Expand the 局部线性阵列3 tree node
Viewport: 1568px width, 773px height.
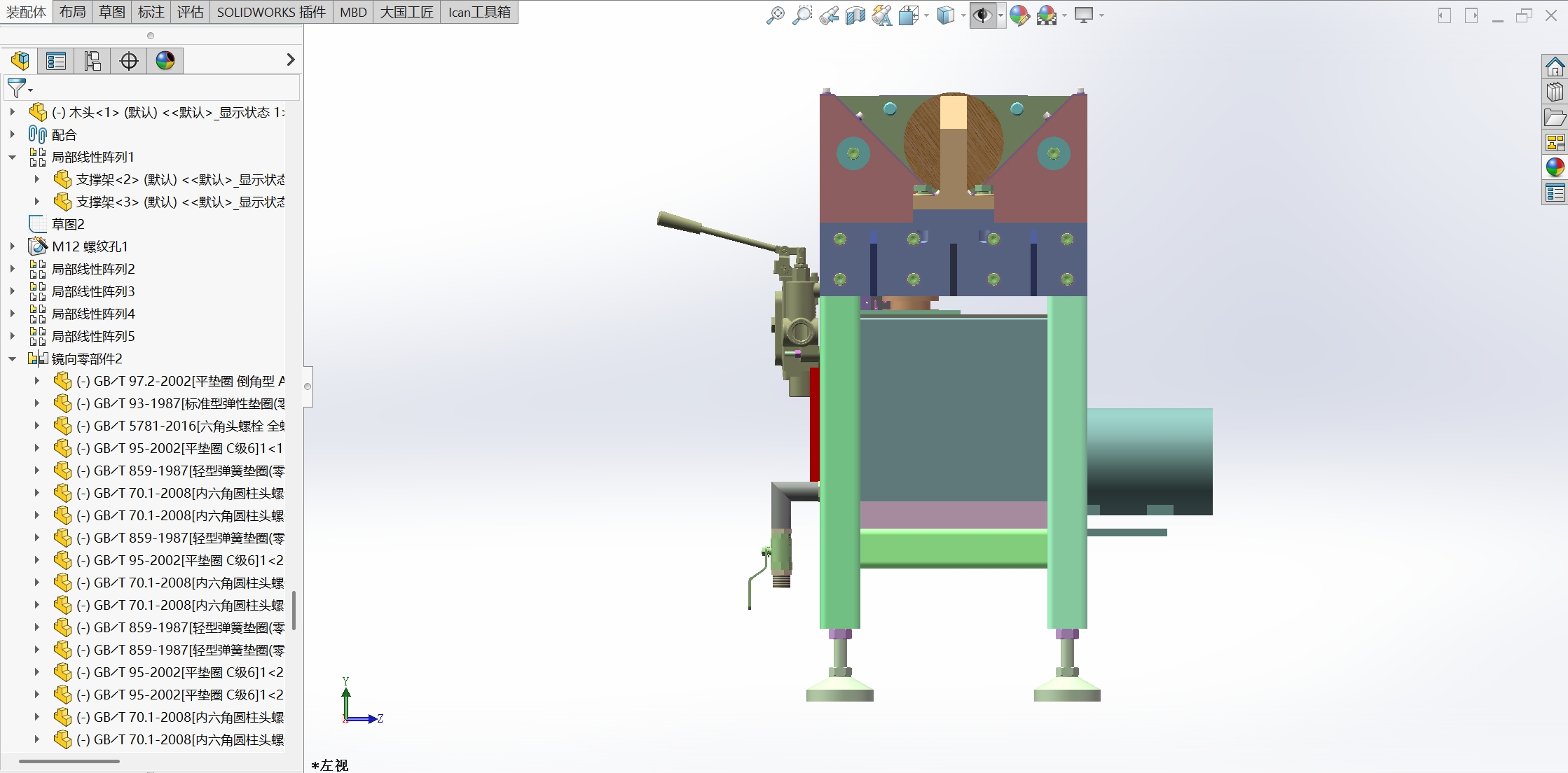click(13, 291)
